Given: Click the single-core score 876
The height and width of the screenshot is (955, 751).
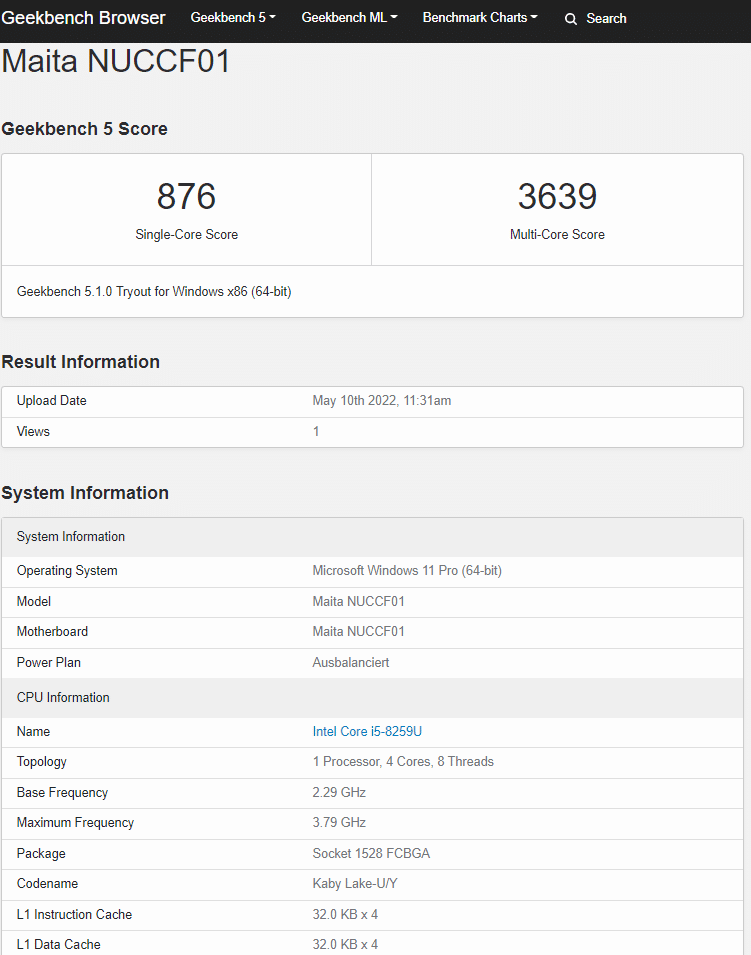Looking at the screenshot, I should 186,196.
